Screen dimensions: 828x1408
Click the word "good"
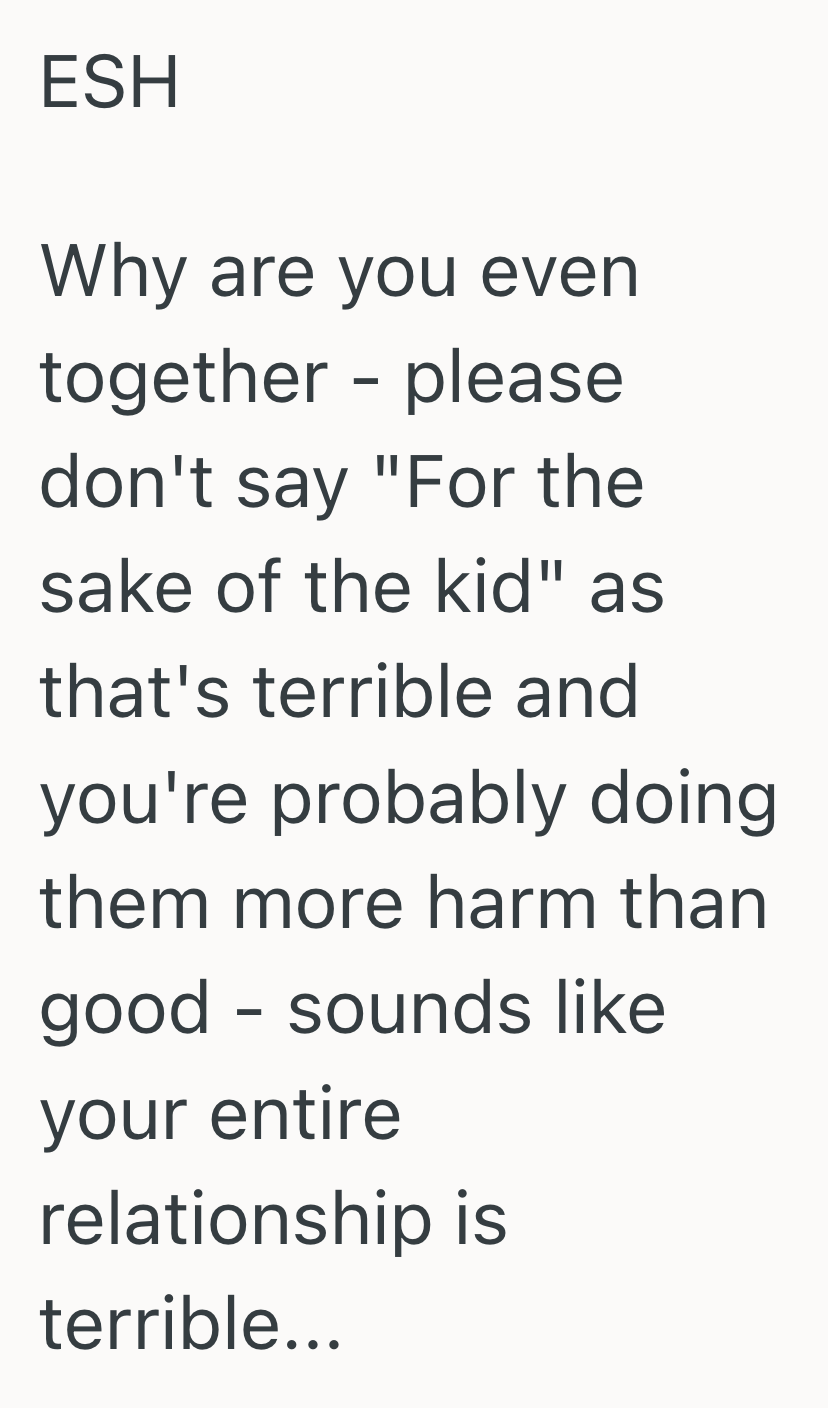click(125, 1008)
